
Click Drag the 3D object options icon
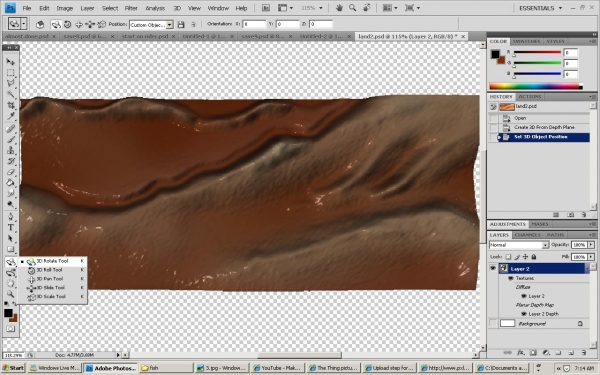click(x=79, y=24)
